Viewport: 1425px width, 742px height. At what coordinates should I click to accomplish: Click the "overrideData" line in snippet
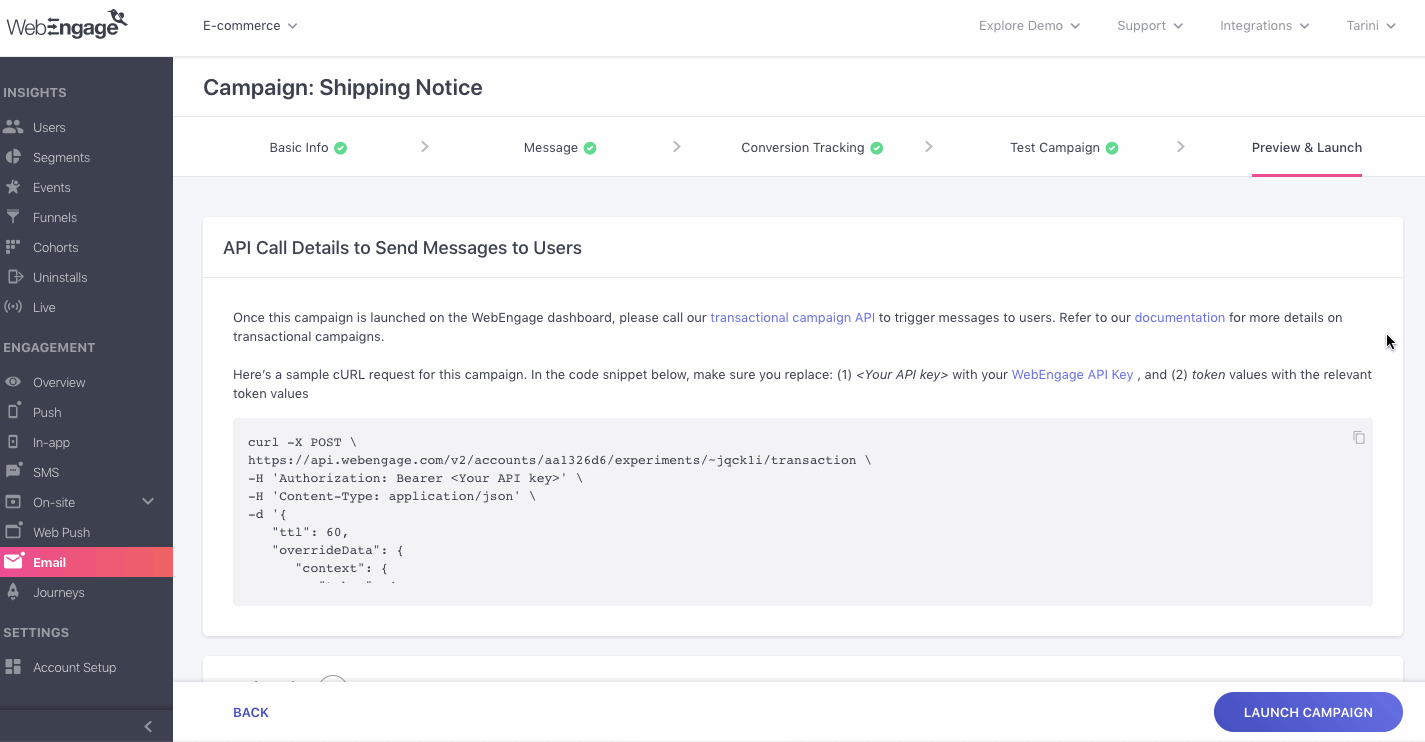[x=337, y=550]
